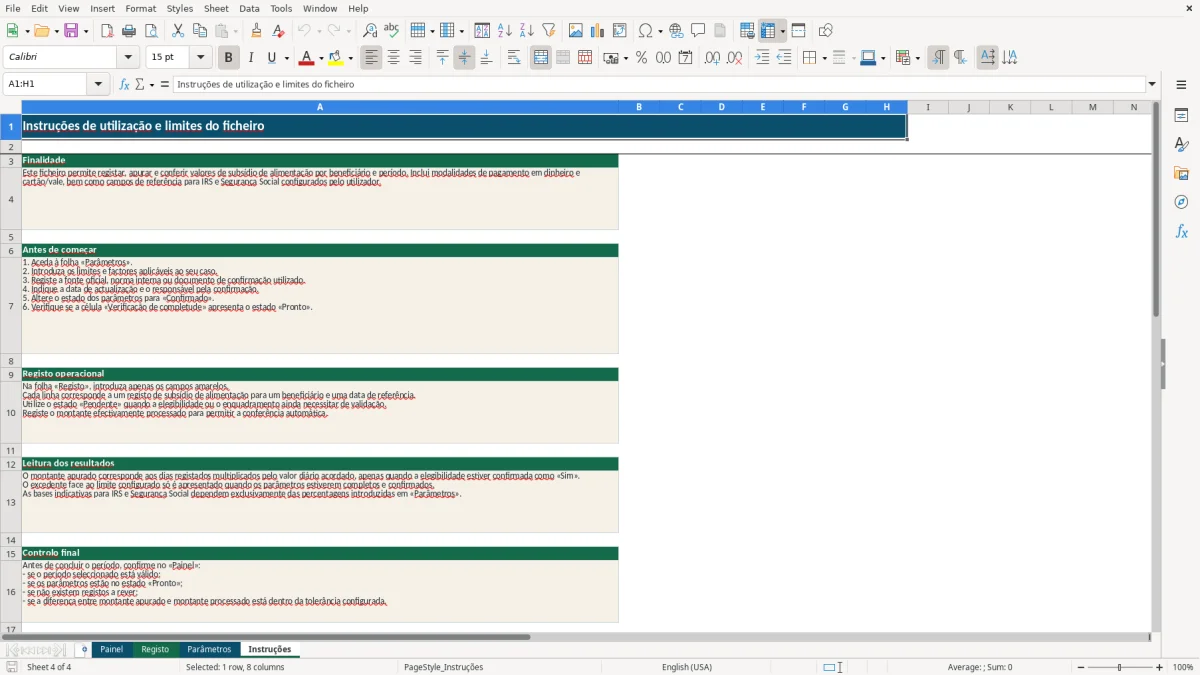Adjust the zoom slider
The height and width of the screenshot is (675, 1200).
pos(1119,667)
